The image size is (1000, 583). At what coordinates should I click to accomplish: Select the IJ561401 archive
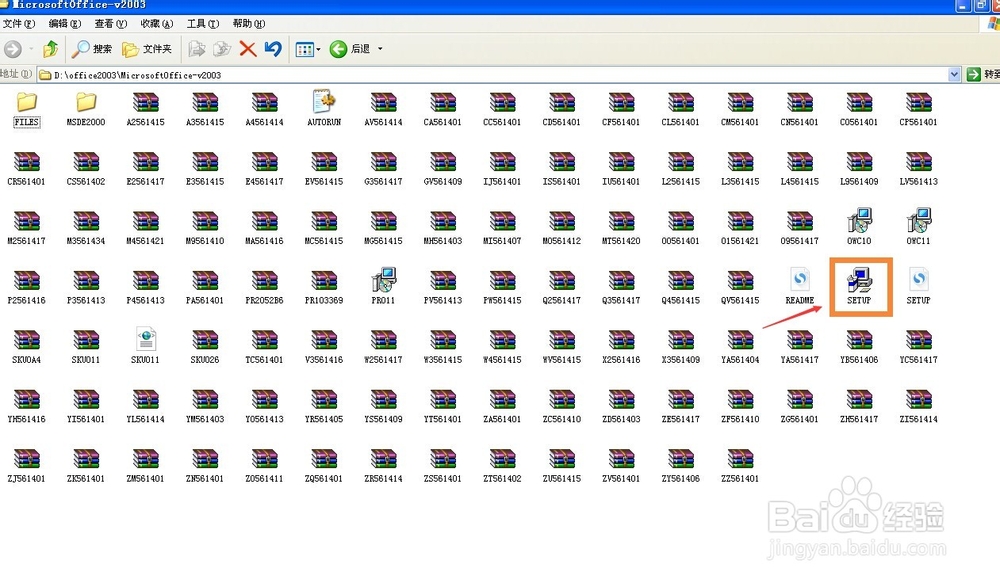point(502,169)
